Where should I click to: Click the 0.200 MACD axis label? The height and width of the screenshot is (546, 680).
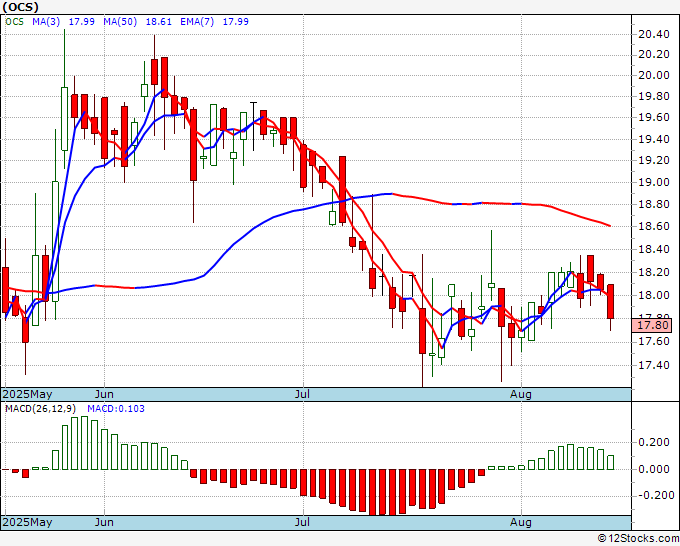656,442
